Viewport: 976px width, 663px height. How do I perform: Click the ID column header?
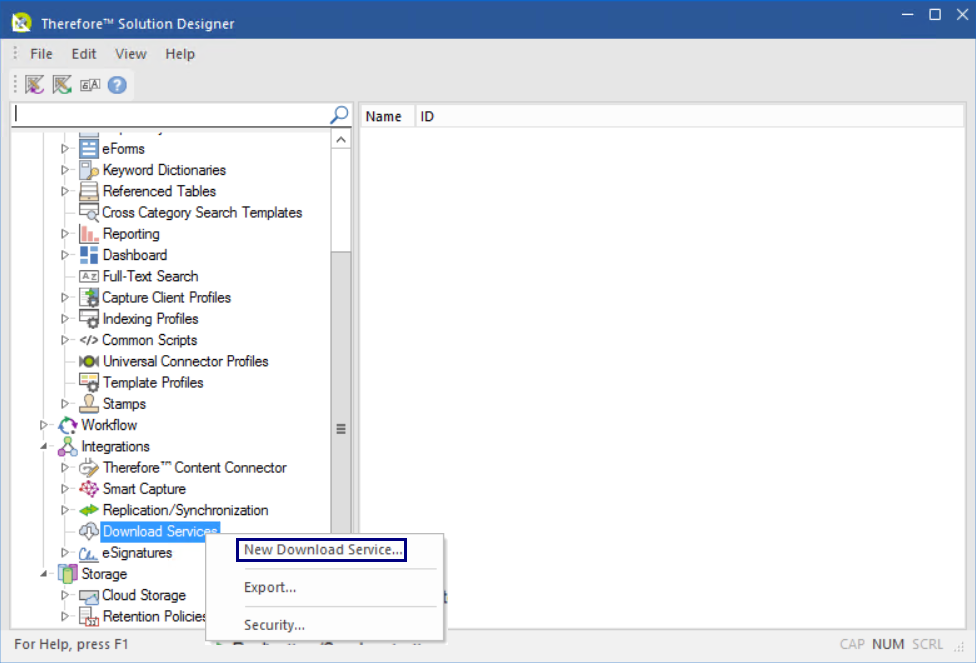pos(689,116)
